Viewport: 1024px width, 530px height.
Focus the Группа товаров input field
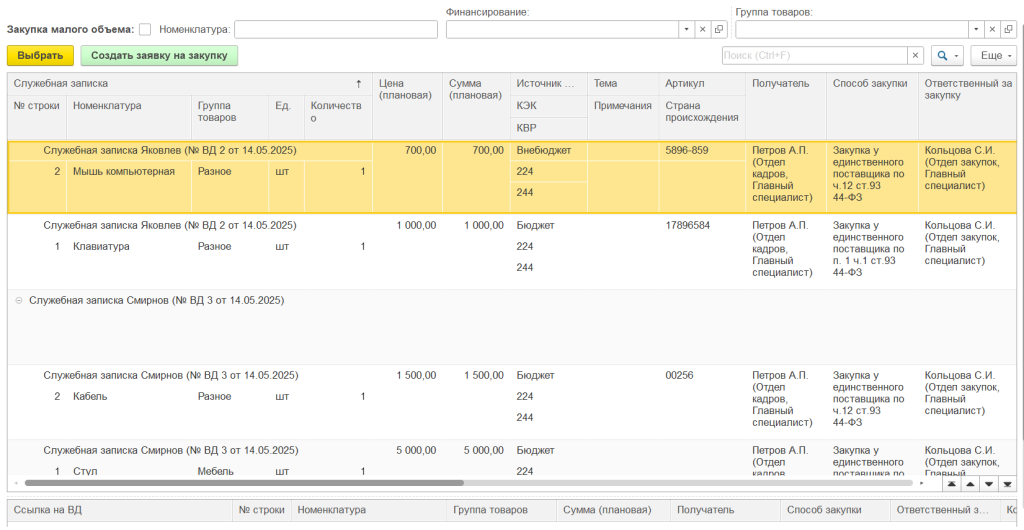click(852, 29)
